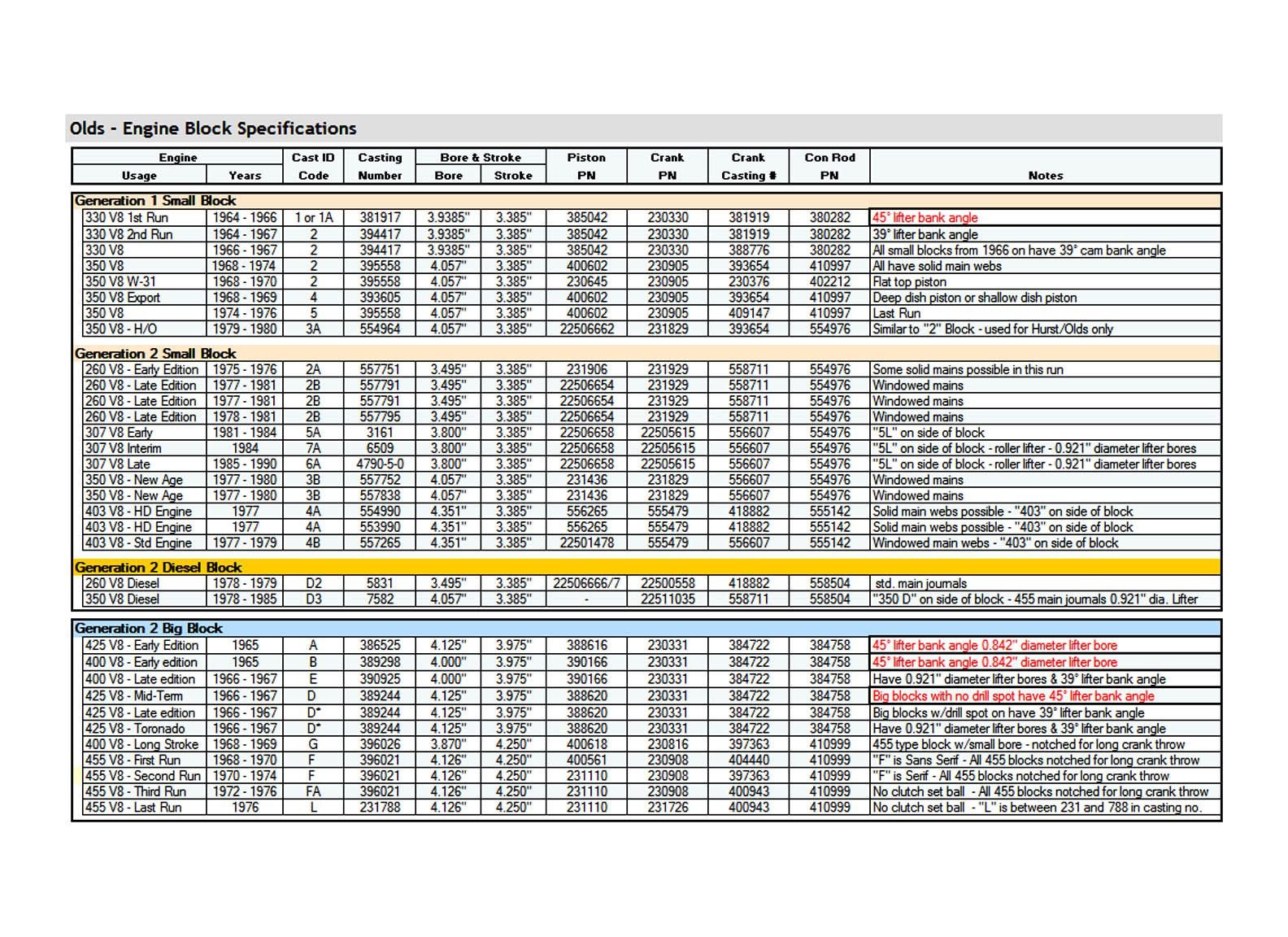Click the 400 V8 - Long Stroke cell
The height and width of the screenshot is (937, 1288).
click(x=141, y=743)
